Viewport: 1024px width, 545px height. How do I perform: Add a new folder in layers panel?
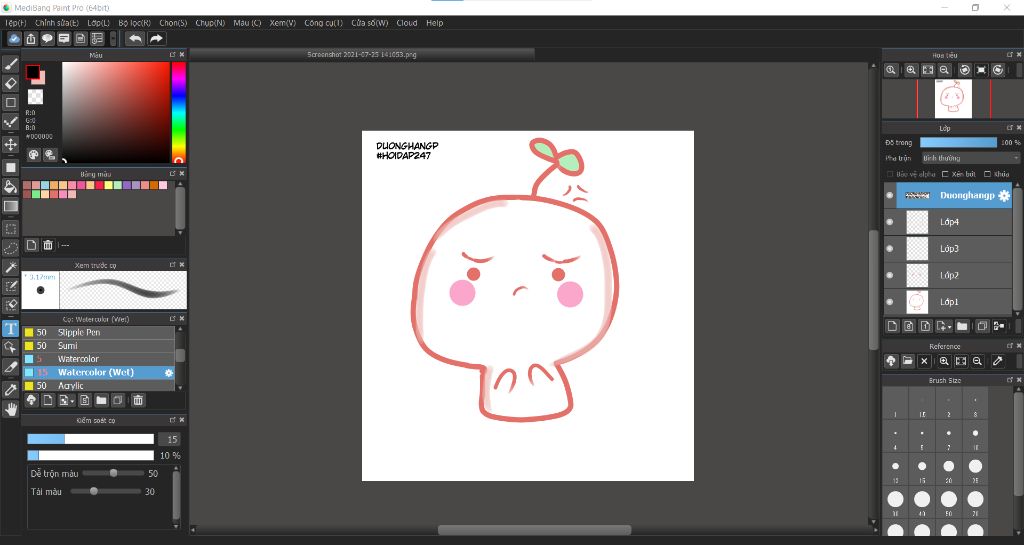962,326
